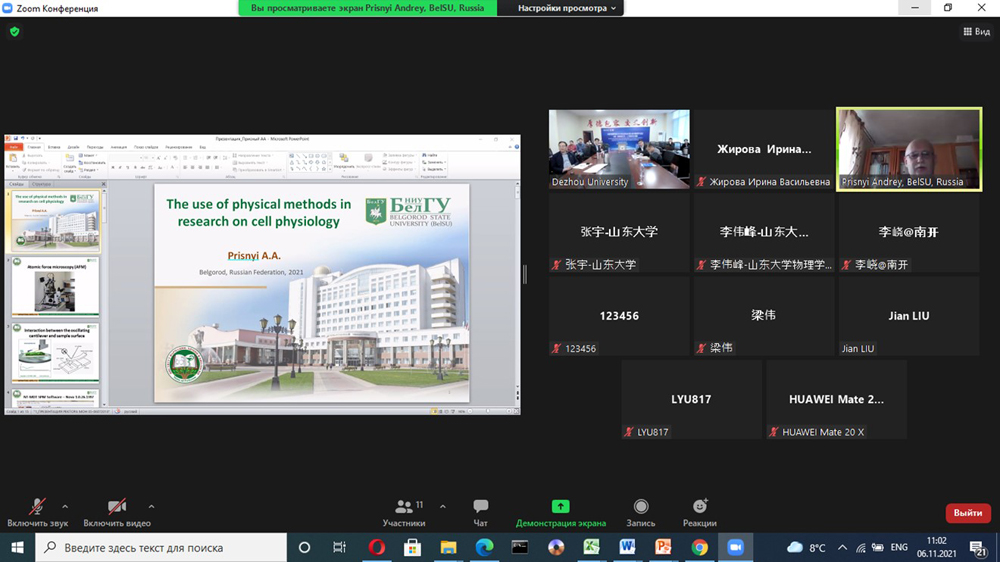Screen dimensions: 1000x562
Task: Open the Реакции reactions menu
Action: [699, 511]
